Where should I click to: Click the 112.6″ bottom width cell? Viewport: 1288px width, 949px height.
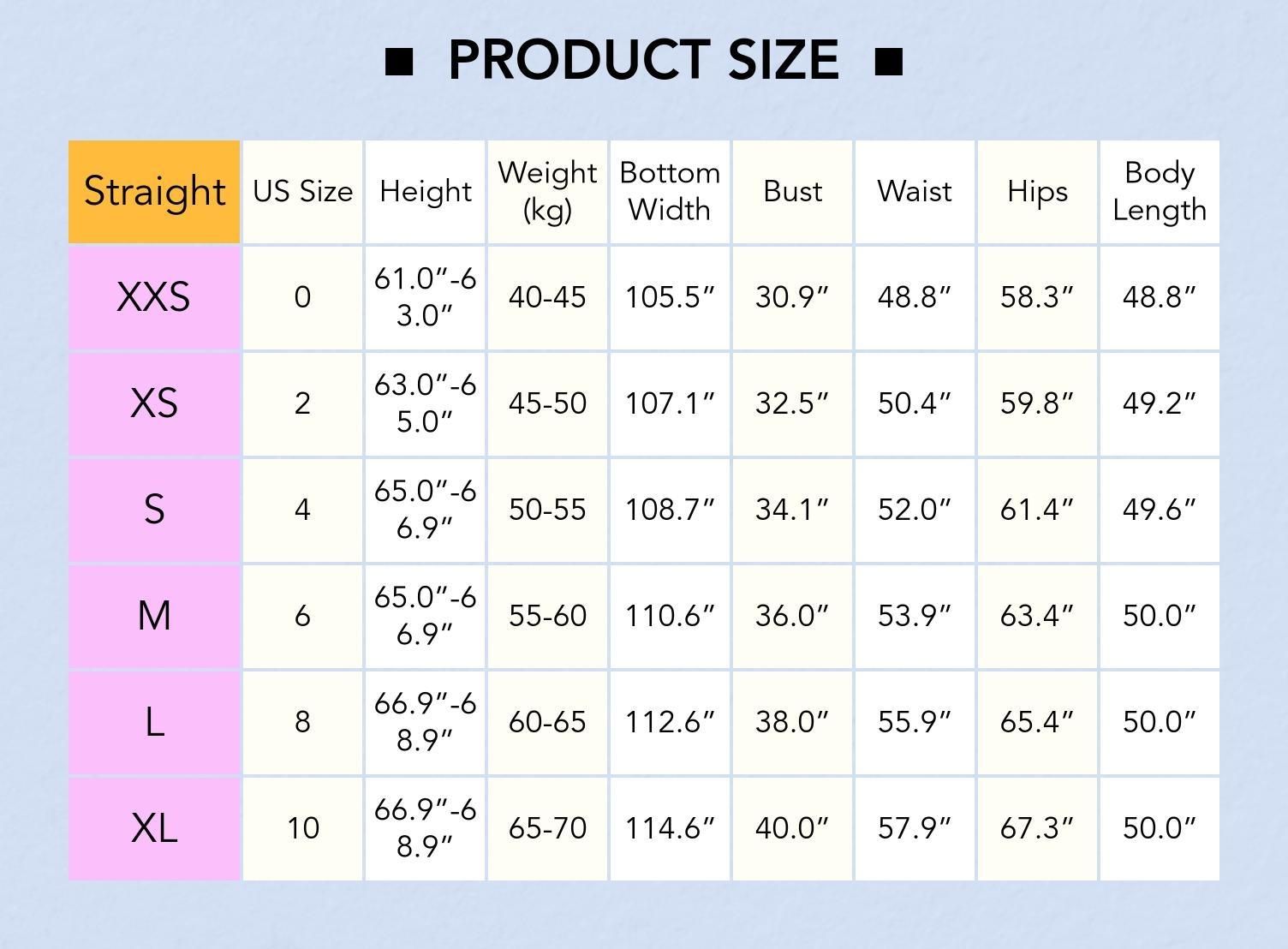(670, 722)
